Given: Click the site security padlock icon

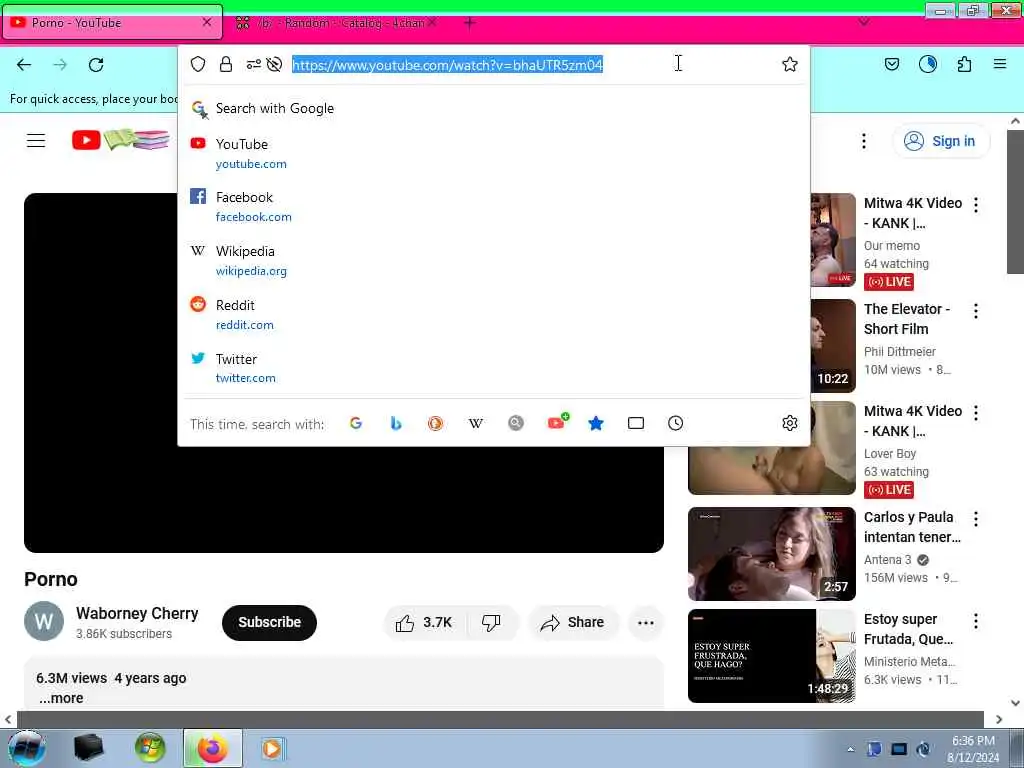Looking at the screenshot, I should pyautogui.click(x=226, y=64).
